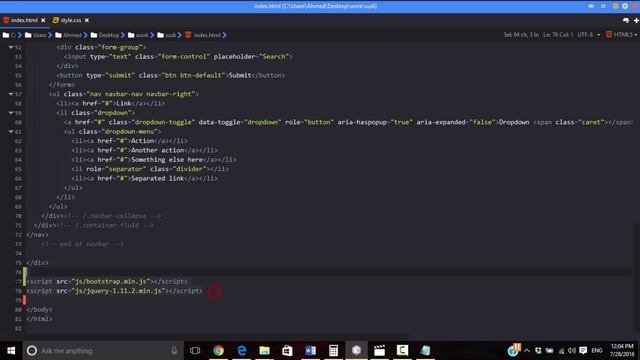The image size is (640, 360).
Task: Close the style.css tab
Action: click(x=87, y=20)
